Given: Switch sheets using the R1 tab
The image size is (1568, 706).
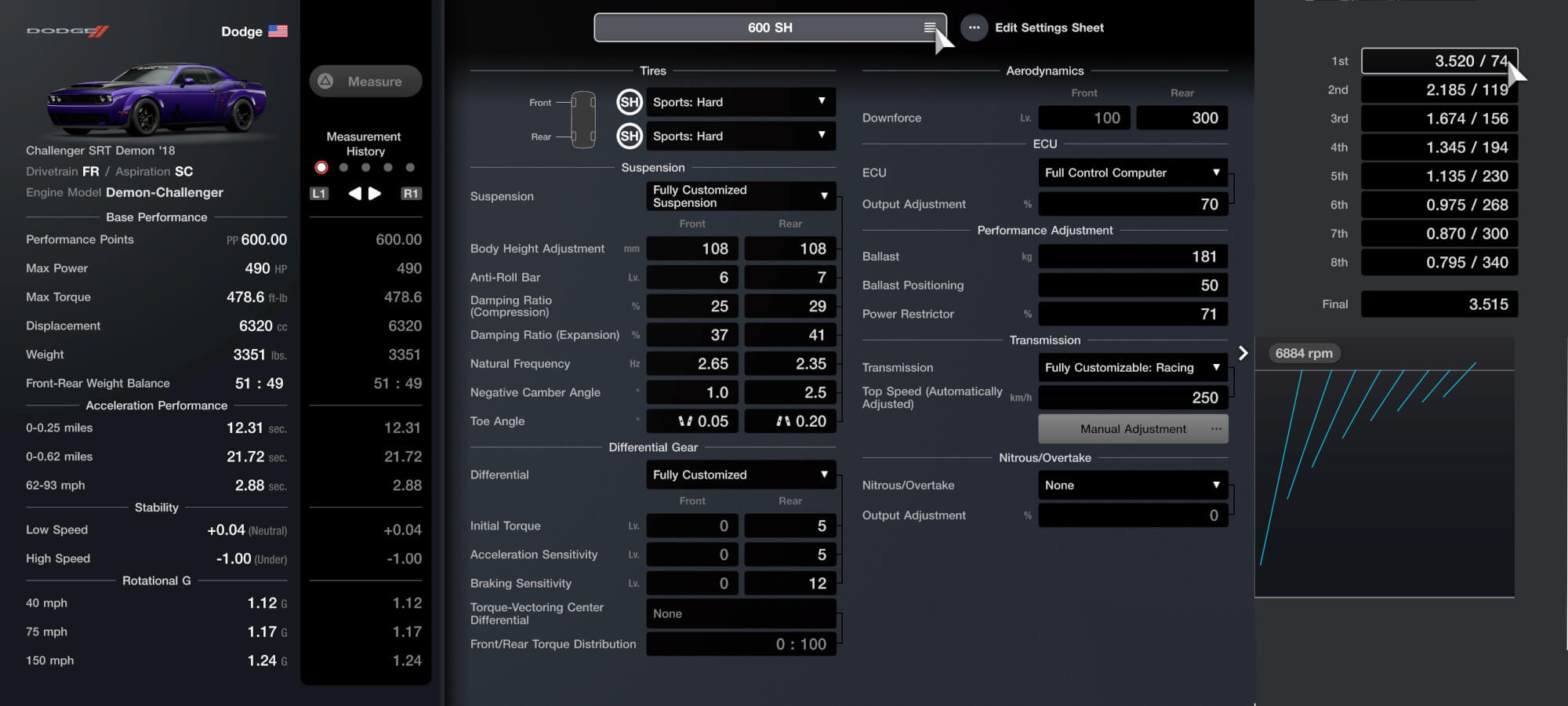Looking at the screenshot, I should 412,192.
